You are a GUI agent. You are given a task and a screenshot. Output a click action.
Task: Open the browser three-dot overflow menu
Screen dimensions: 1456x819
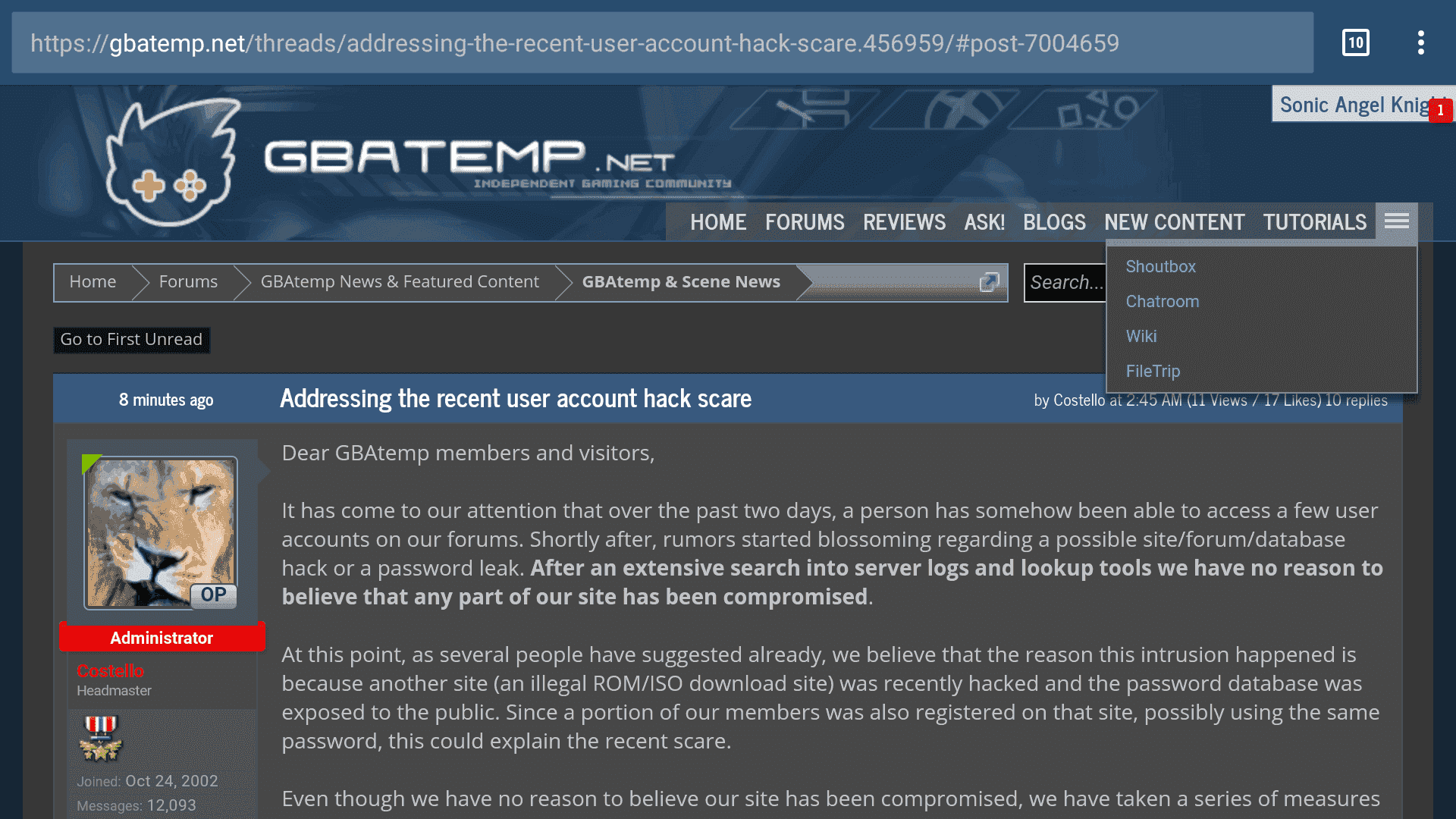1420,42
